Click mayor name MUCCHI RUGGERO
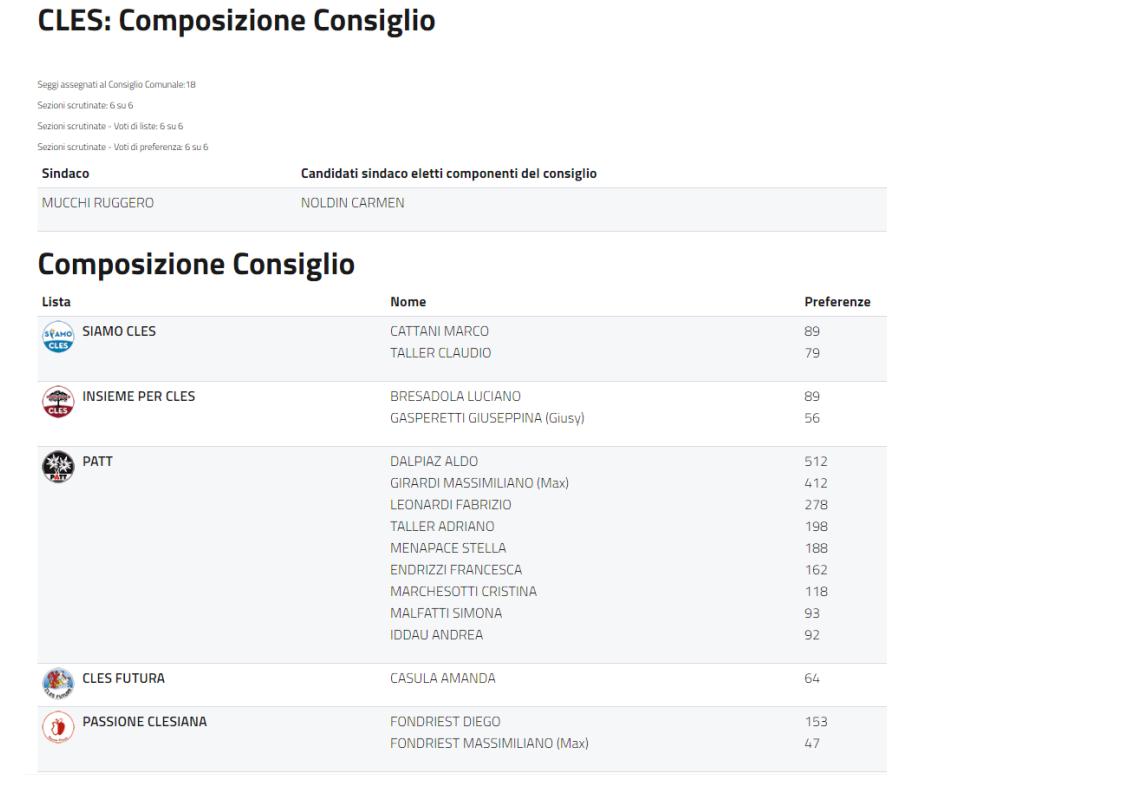Screen dimensions: 1122x793 tap(98, 203)
